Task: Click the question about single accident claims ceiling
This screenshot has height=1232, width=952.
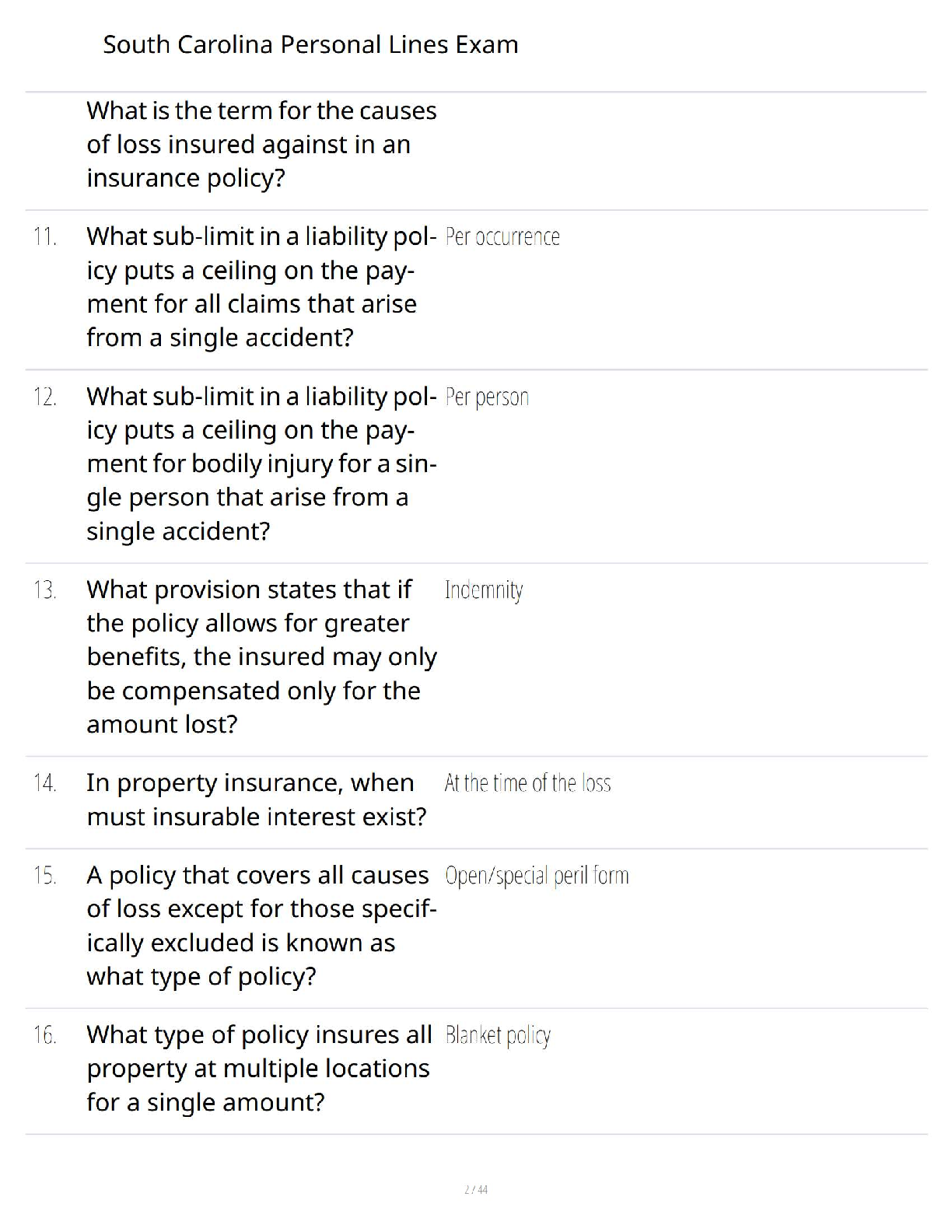Action: (261, 287)
